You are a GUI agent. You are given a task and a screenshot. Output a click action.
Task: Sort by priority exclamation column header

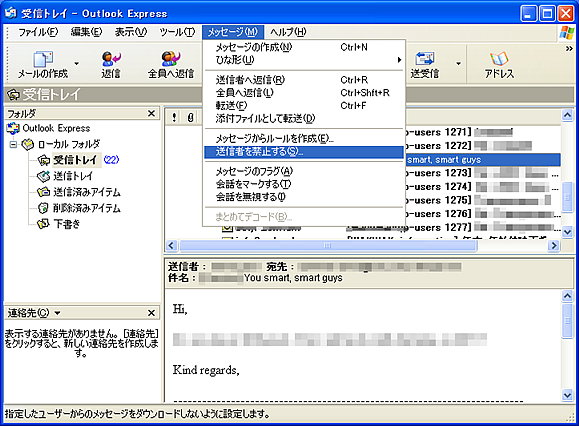pos(174,118)
